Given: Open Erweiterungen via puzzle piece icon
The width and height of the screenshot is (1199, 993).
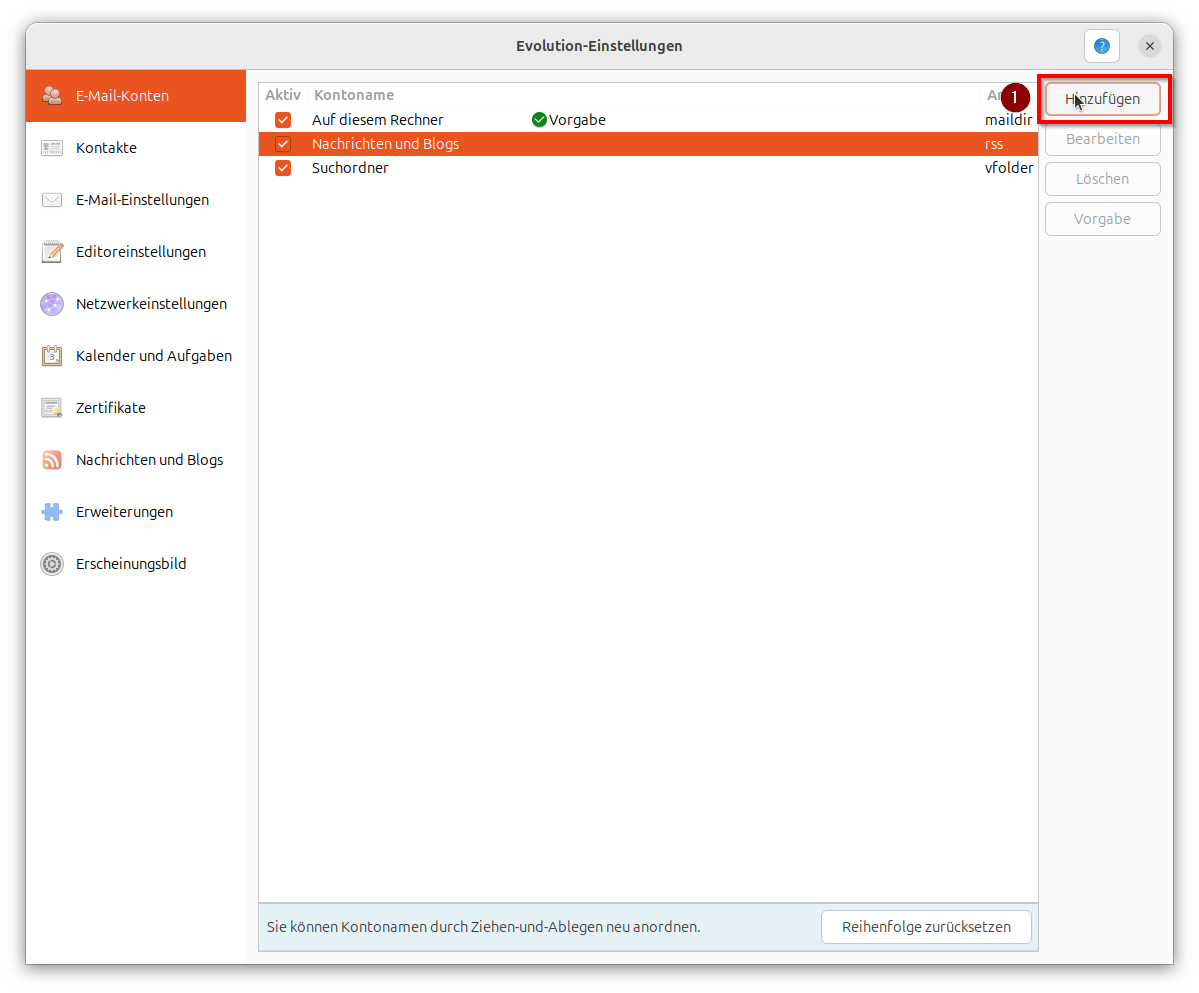Looking at the screenshot, I should coord(51,511).
